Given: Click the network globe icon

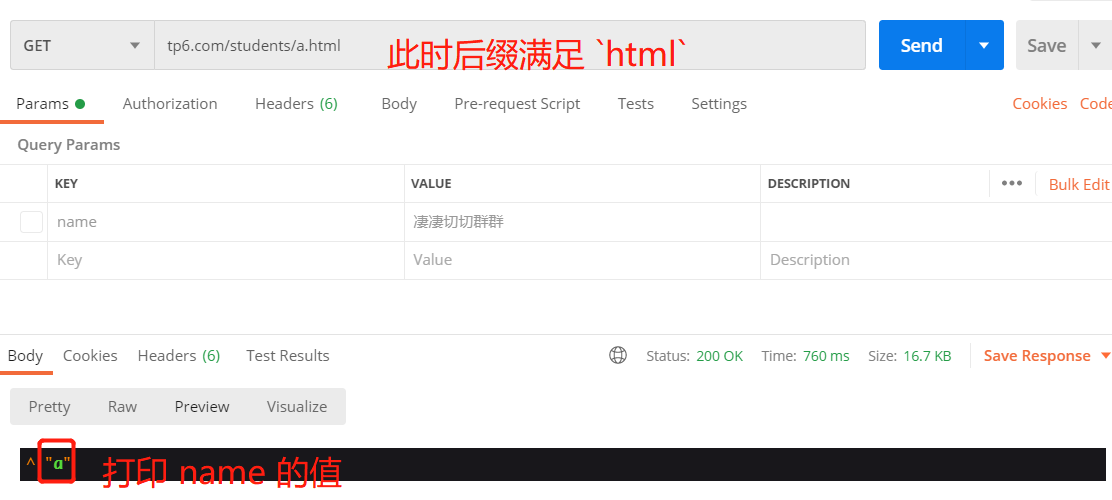Looking at the screenshot, I should coord(618,355).
